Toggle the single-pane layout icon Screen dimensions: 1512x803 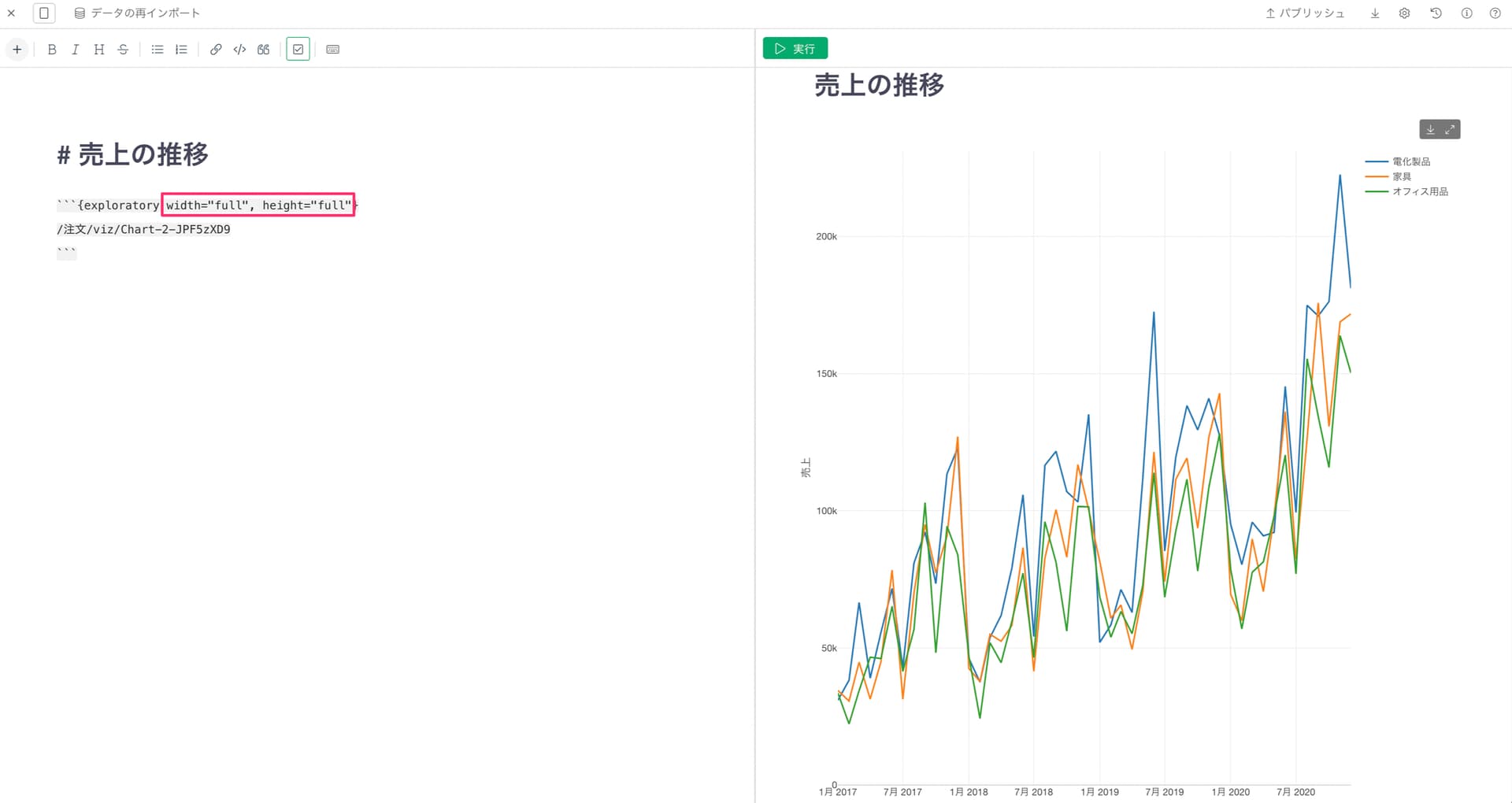[x=44, y=13]
